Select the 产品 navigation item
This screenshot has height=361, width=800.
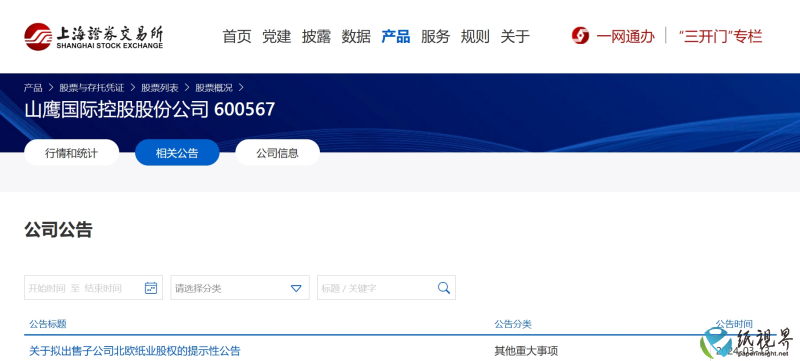click(x=396, y=37)
